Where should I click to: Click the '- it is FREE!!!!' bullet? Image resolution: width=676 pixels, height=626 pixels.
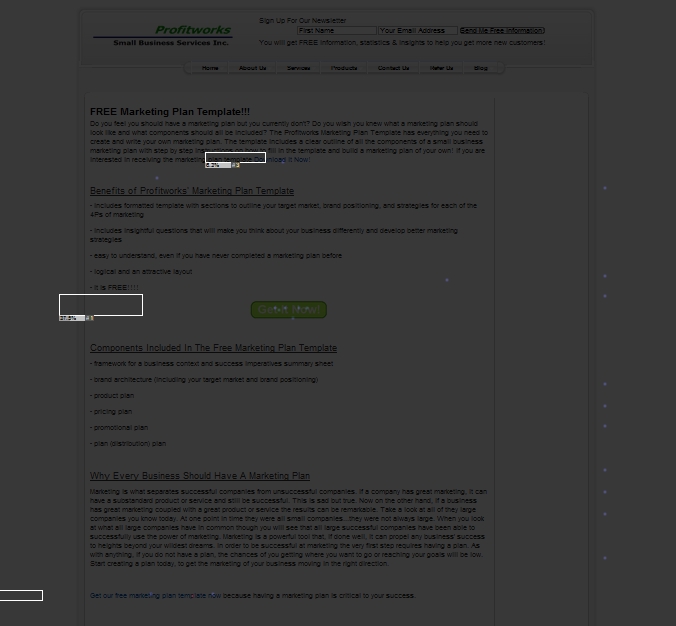[x=114, y=288]
